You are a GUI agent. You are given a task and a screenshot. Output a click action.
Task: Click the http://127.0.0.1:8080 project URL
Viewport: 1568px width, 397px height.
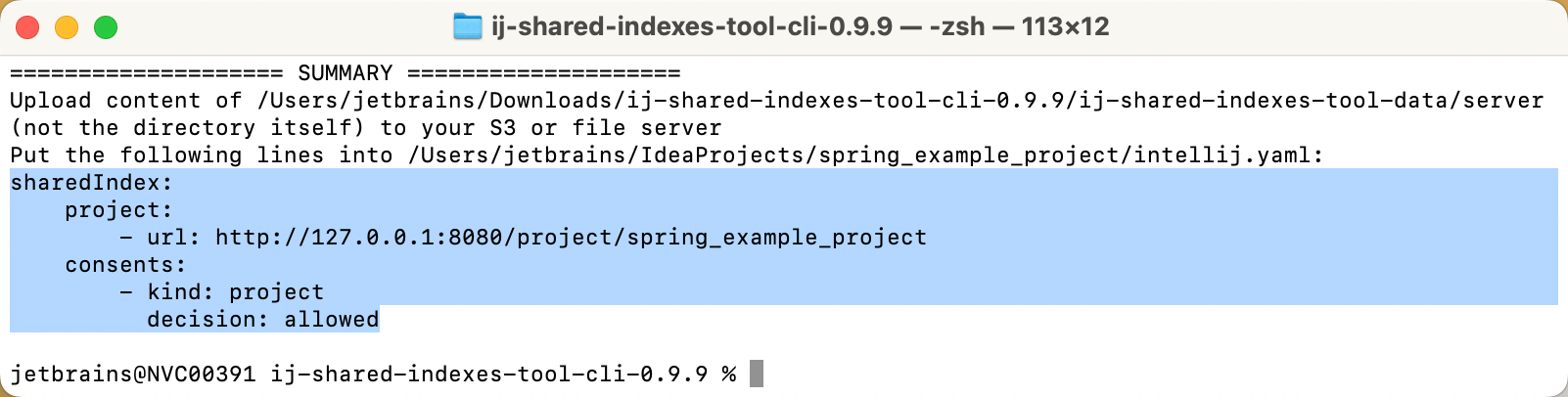click(571, 238)
